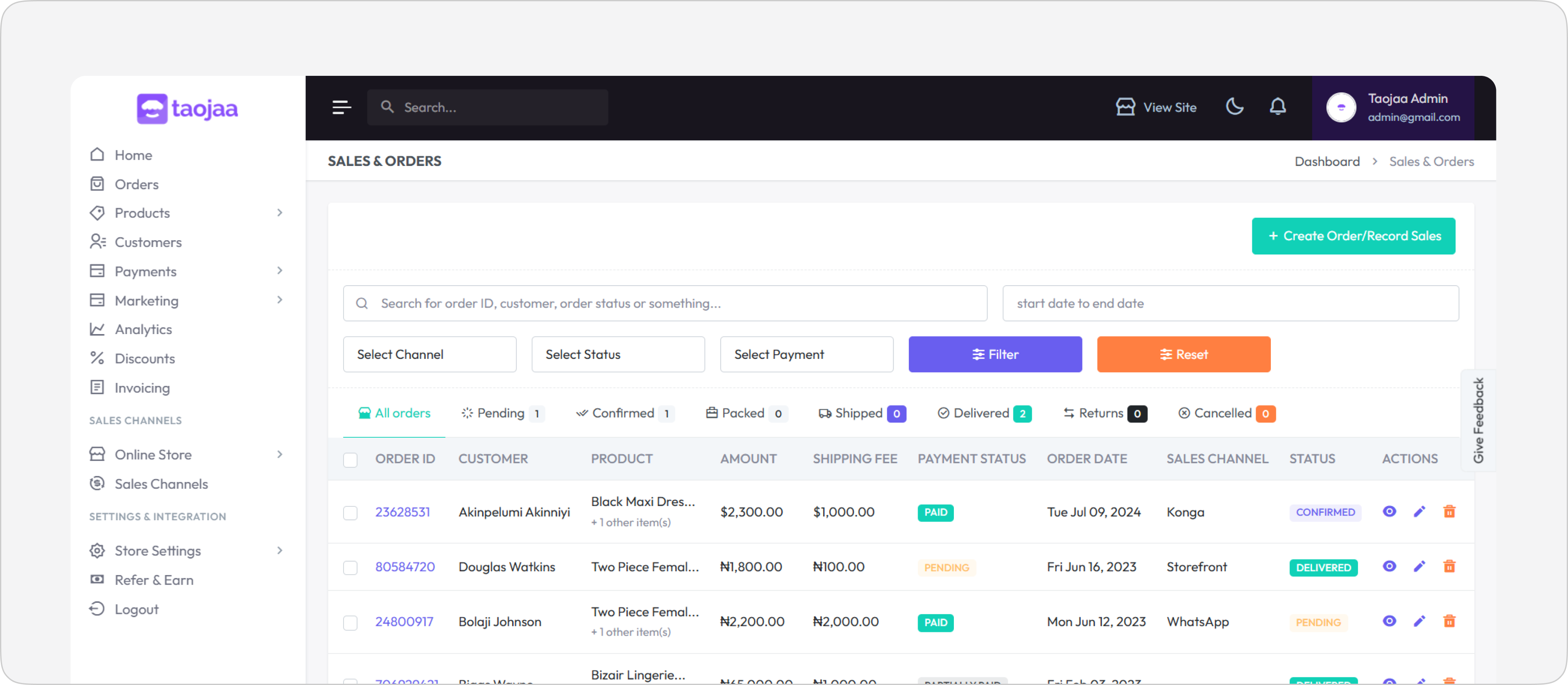Expand the Products menu in the sidebar
Screen dimensions: 1568x685
pos(142,212)
